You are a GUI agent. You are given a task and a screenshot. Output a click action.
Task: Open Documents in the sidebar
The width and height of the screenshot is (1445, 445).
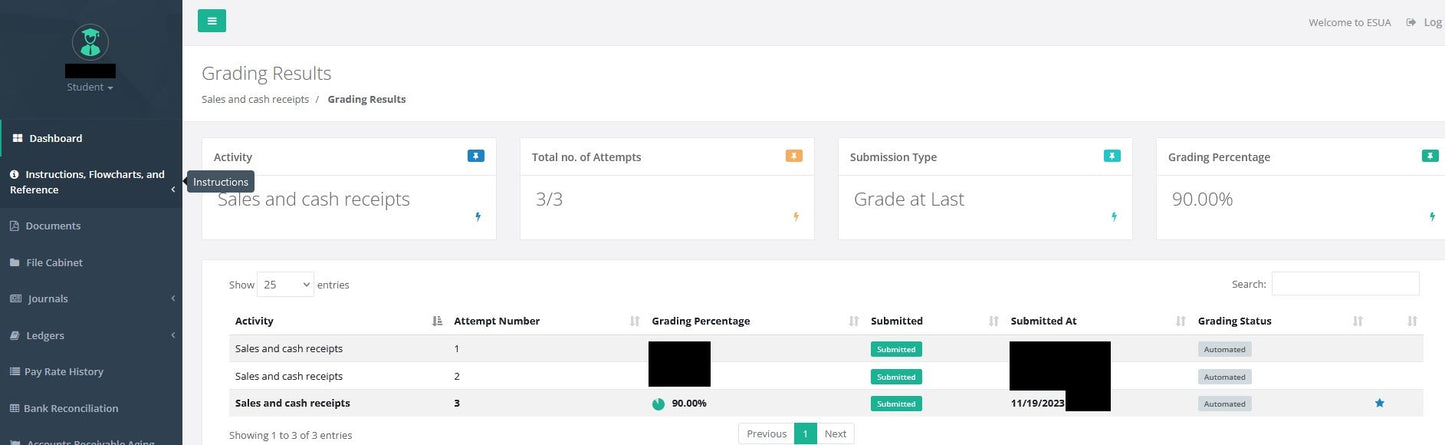coord(91,226)
